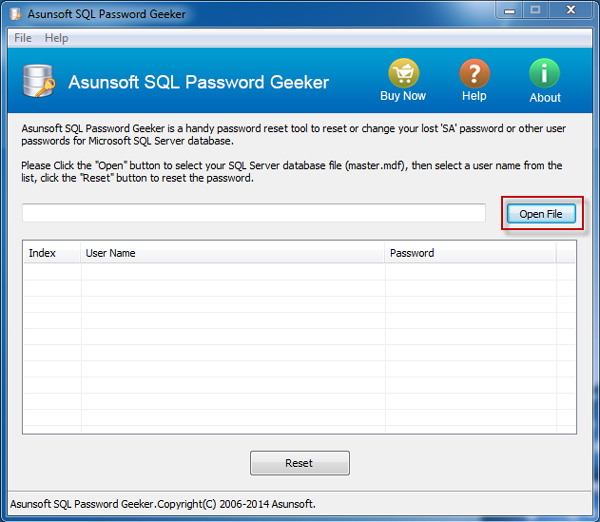Click the Index column header
The image size is (600, 522).
[x=52, y=253]
